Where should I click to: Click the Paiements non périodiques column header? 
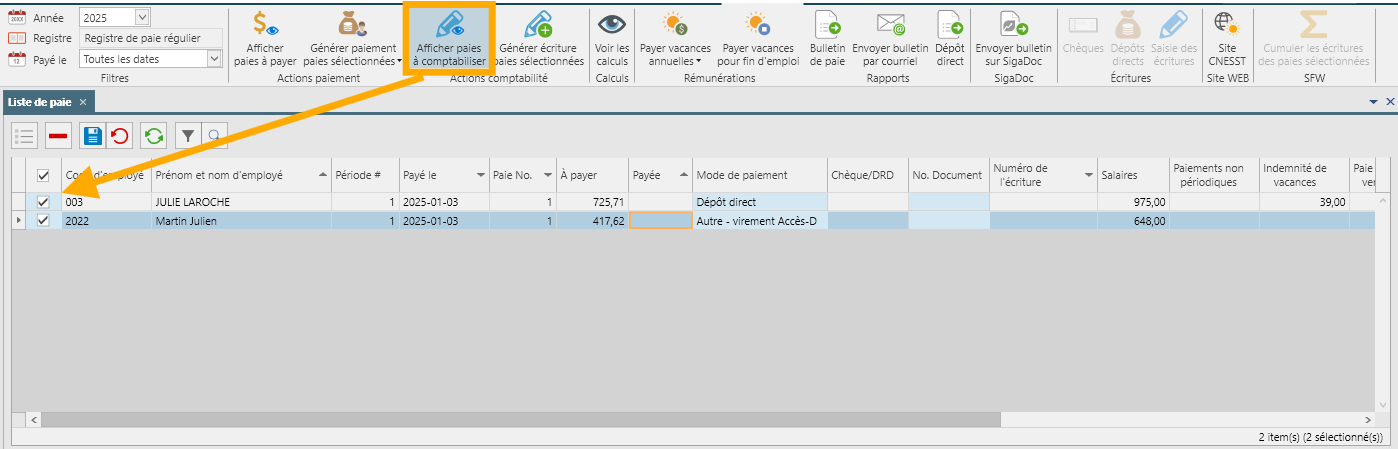tap(1214, 175)
